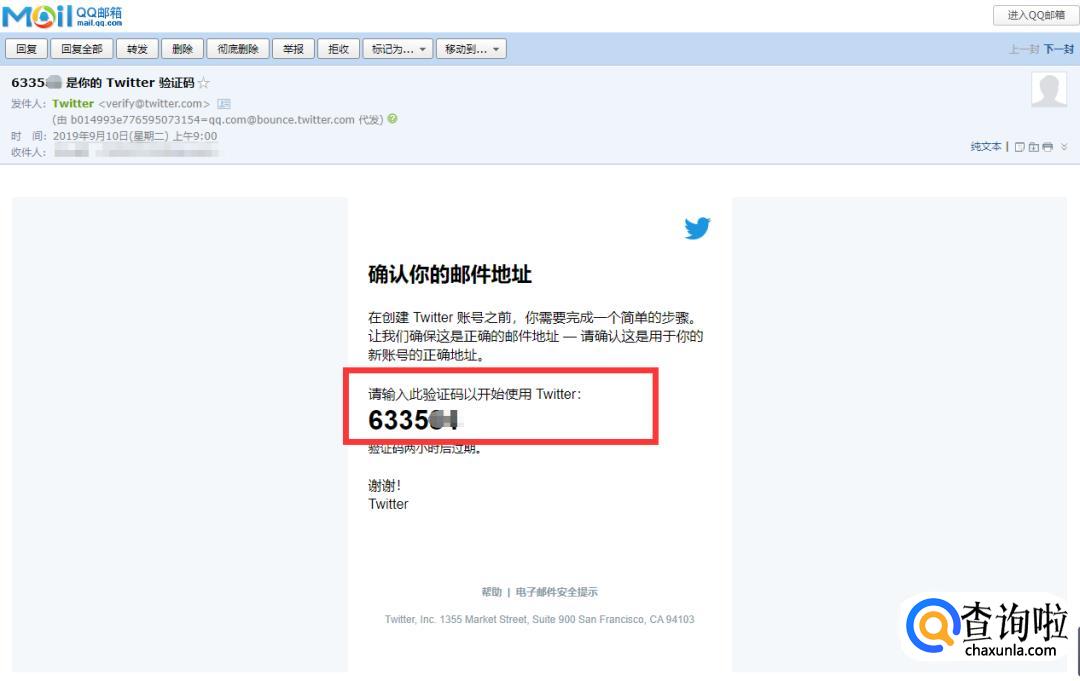
Task: Click the text 请输入此验证码以开始使用 Twitter:
Action: point(475,395)
